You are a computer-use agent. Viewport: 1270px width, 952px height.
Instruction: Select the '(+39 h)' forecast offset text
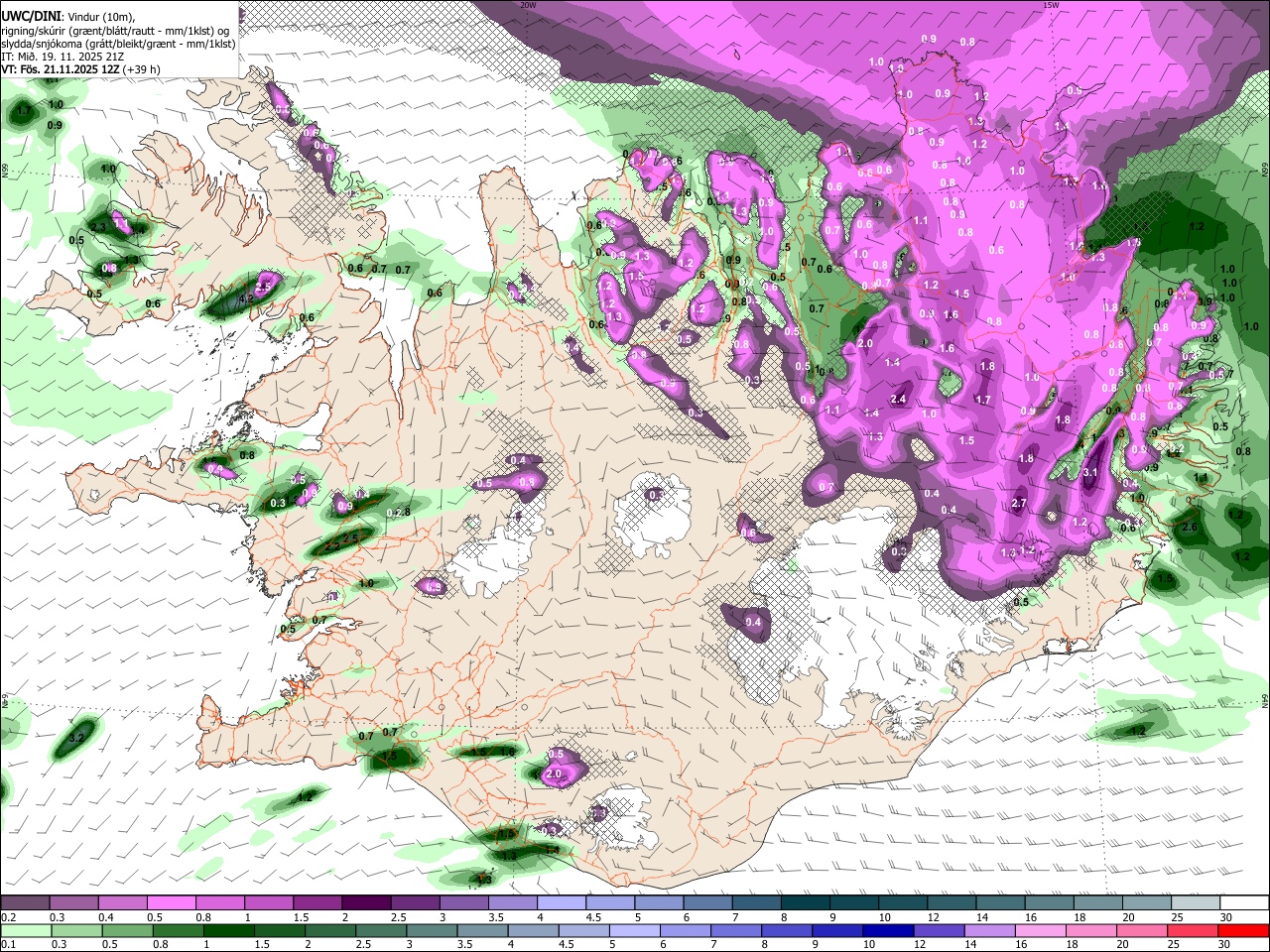click(x=141, y=69)
